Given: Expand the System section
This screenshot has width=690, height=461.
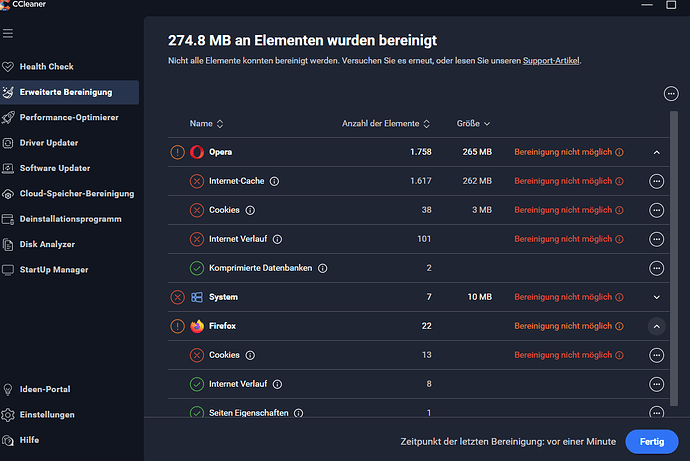Looking at the screenshot, I should [656, 297].
